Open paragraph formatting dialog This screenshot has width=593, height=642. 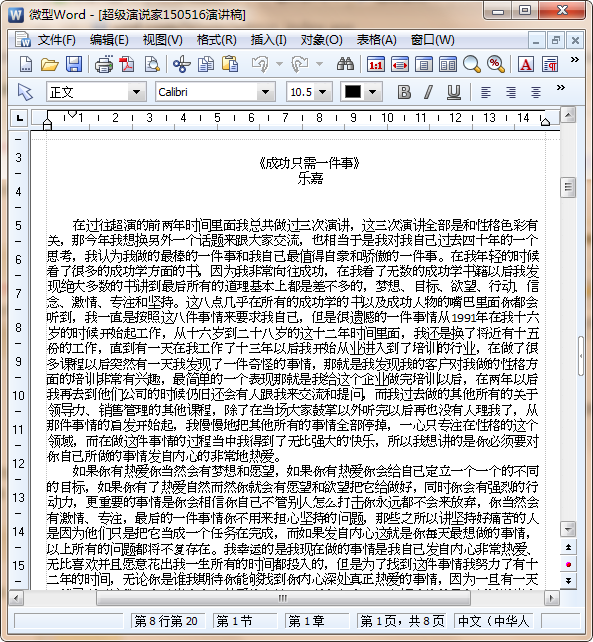[550, 64]
